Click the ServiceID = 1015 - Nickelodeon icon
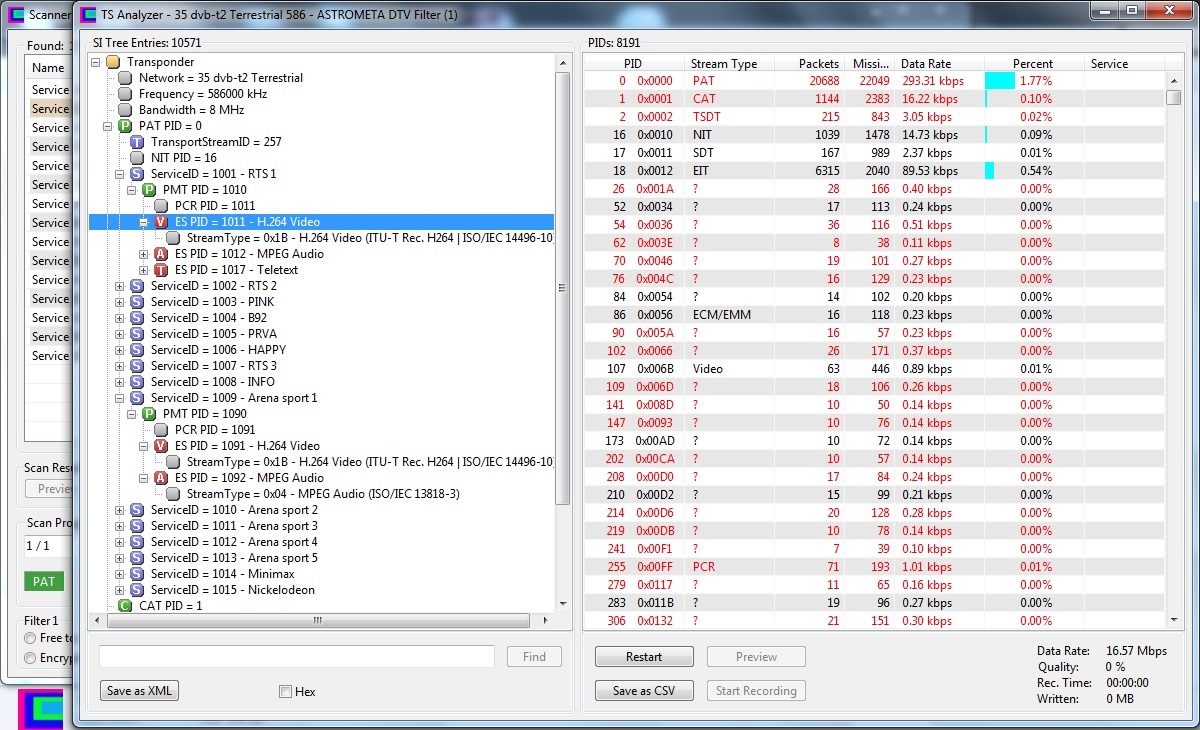Screen dimensions: 1200x730 point(137,590)
